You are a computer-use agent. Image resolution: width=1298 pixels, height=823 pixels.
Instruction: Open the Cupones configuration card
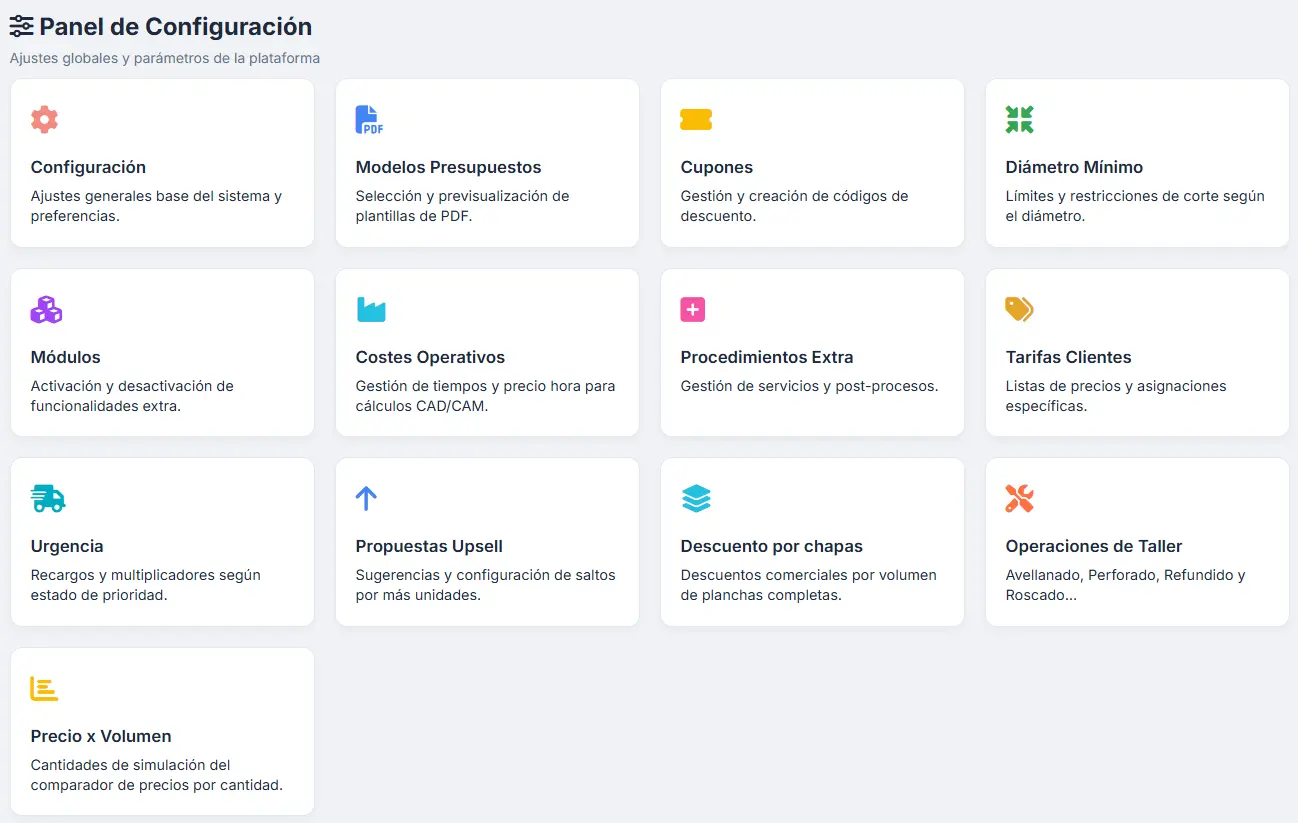click(x=811, y=163)
